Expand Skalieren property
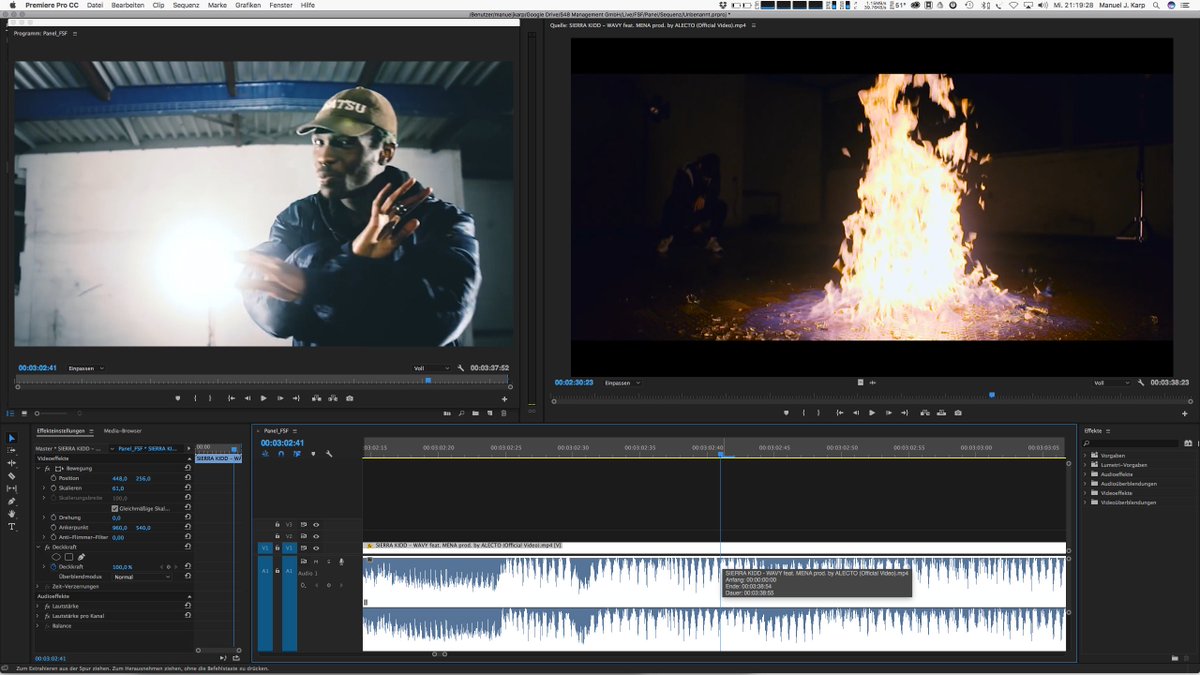Viewport: 1200px width, 675px height. tap(45, 488)
